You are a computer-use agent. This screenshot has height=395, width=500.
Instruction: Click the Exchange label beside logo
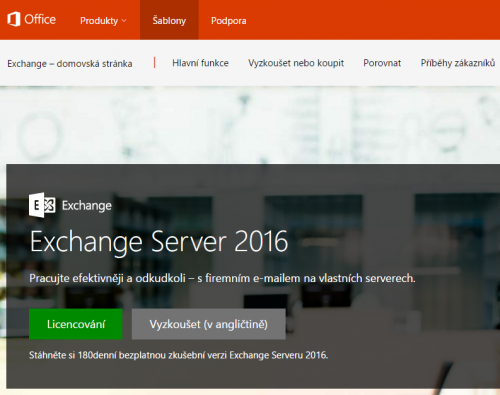[x=87, y=206]
